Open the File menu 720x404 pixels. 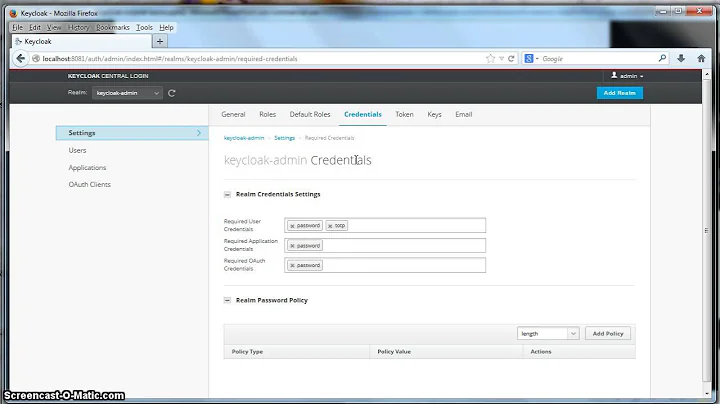click(17, 28)
